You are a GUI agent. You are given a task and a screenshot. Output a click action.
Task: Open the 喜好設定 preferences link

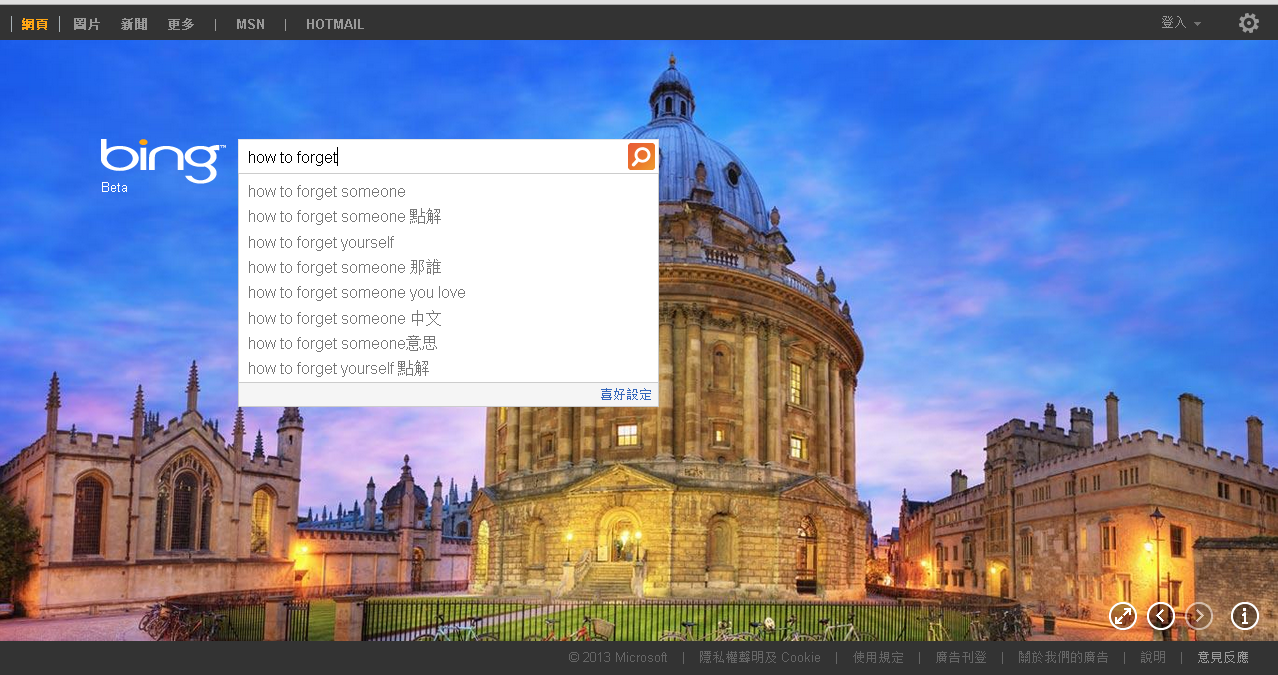(x=626, y=395)
